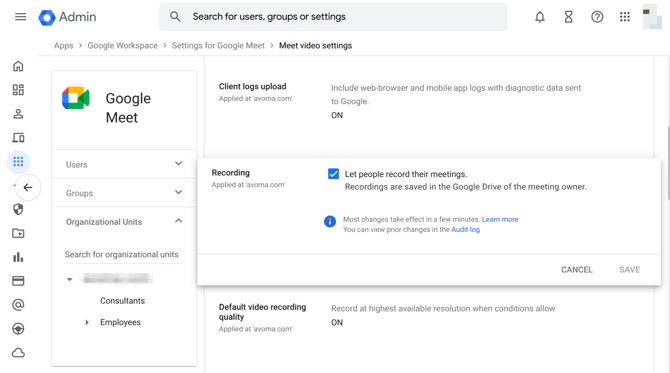The image size is (670, 373).
Task: Open the Google apps grid launcher
Action: point(625,17)
